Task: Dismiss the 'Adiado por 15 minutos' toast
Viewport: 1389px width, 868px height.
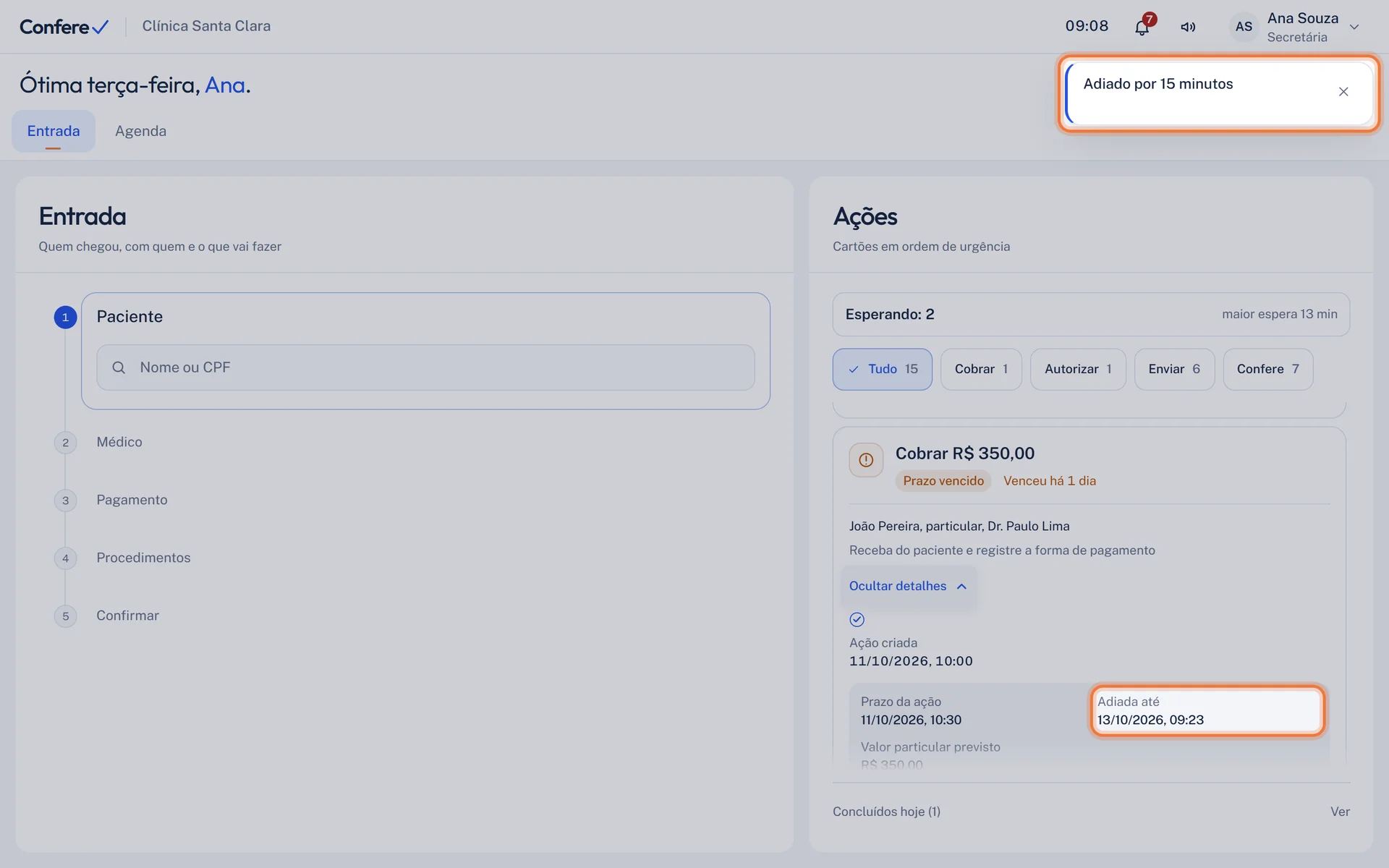Action: pyautogui.click(x=1343, y=92)
